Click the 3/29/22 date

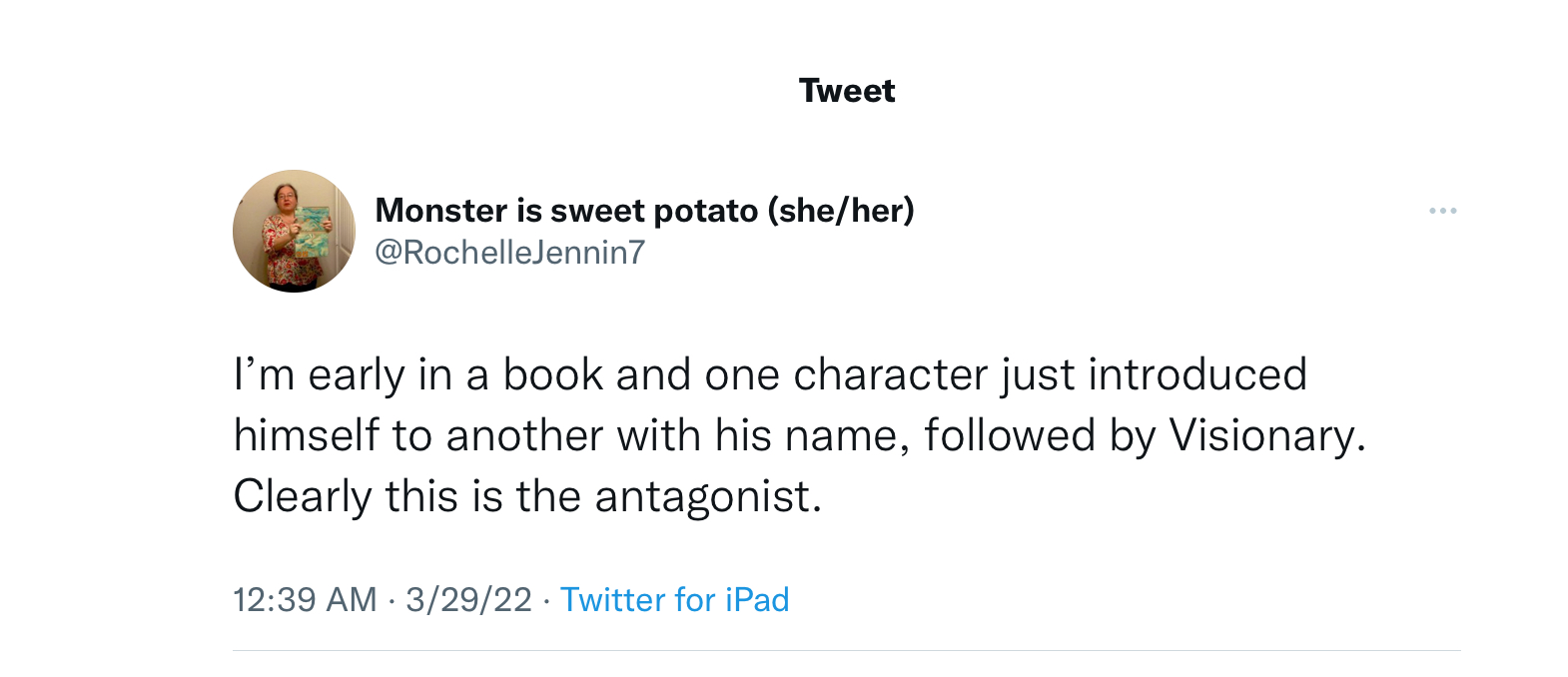[468, 599]
